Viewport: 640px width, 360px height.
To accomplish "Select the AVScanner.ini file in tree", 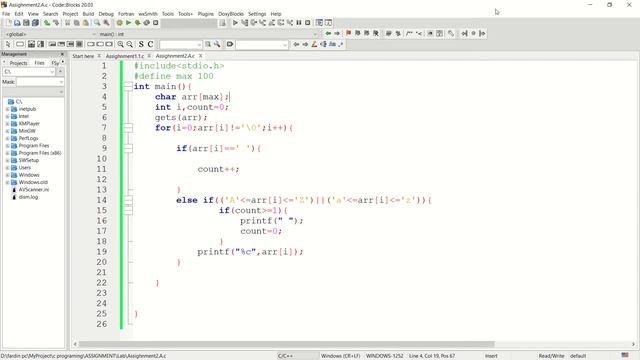I will click(34, 190).
